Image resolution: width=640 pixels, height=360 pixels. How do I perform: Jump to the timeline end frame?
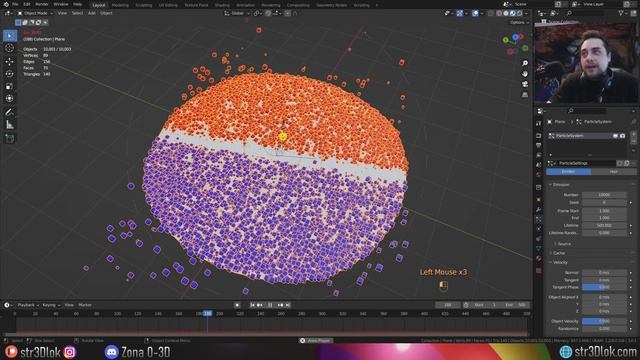pos(288,305)
